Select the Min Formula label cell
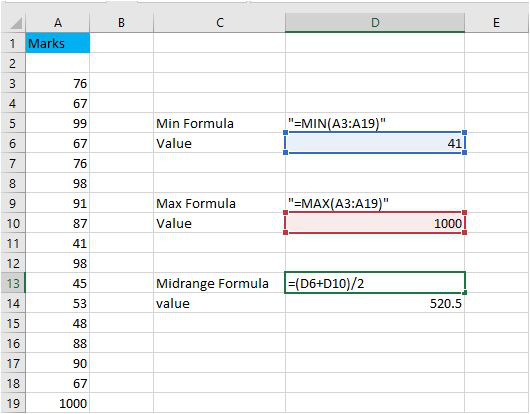This screenshot has width=530, height=414. click(x=219, y=123)
